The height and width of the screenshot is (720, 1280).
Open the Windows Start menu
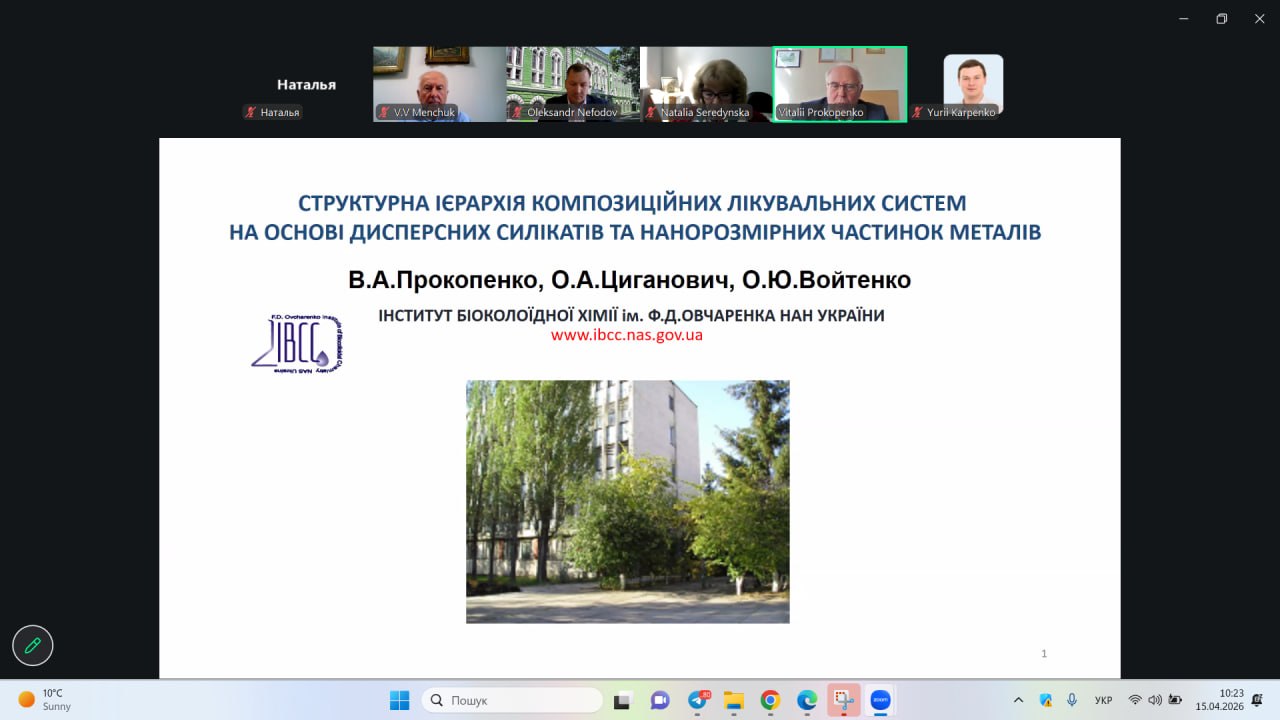coord(399,700)
